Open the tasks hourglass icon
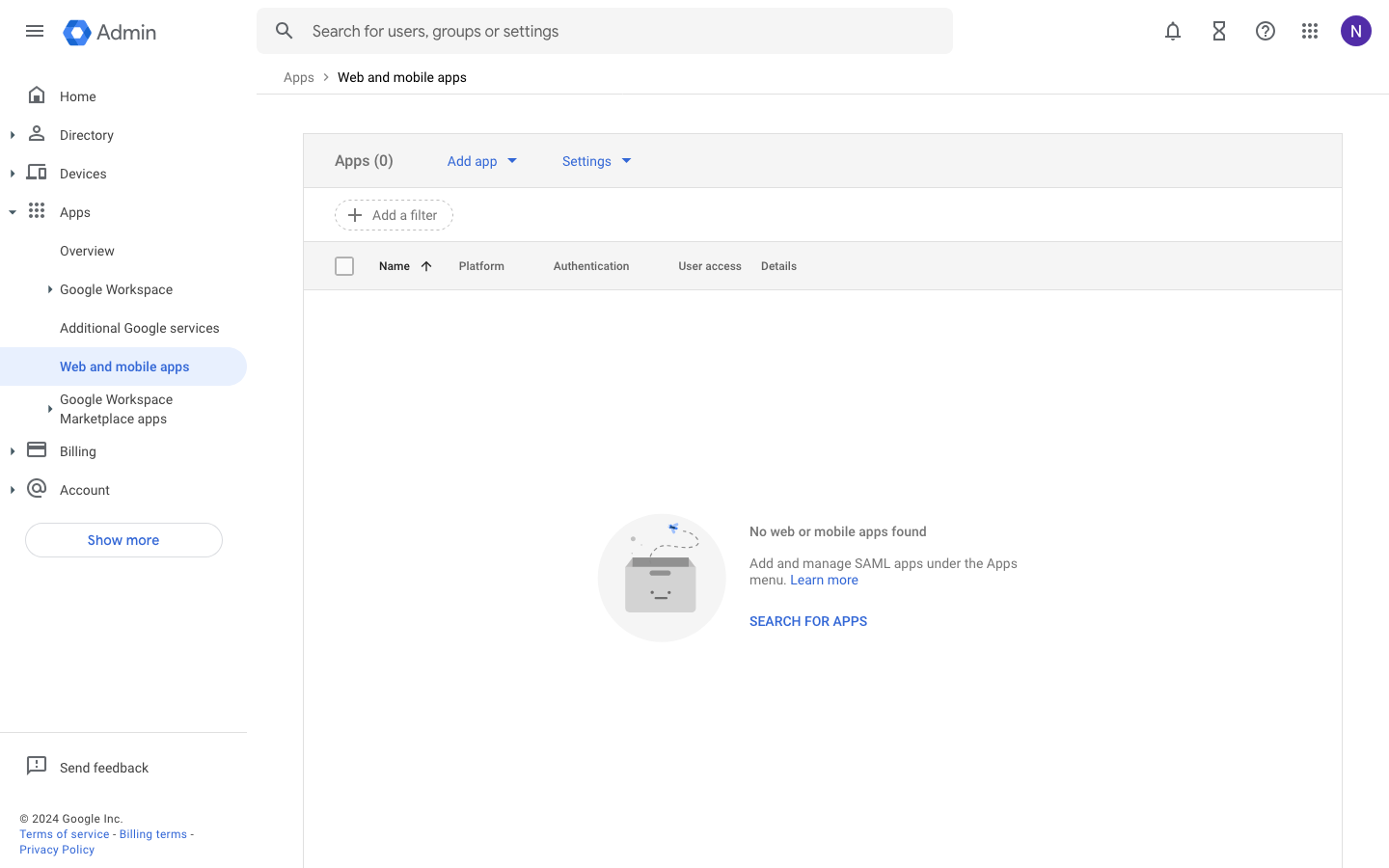The image size is (1389, 868). [1219, 31]
